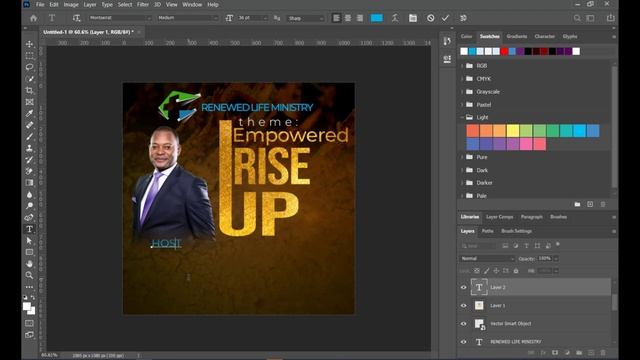Select the Dodge tool
Image resolution: width=640 pixels, height=360 pixels.
click(x=29, y=206)
